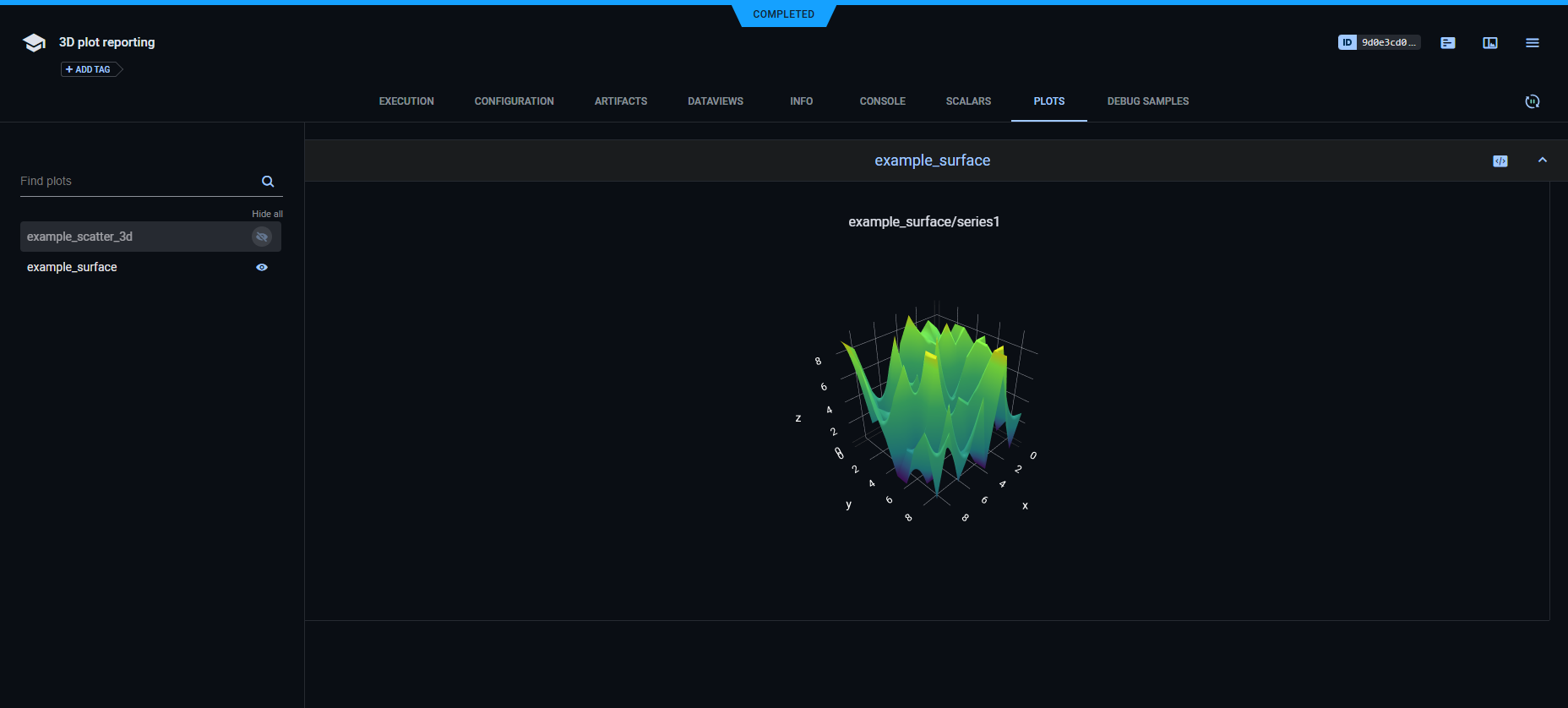Click the ID badge icon
This screenshot has width=1568, height=708.
point(1347,42)
